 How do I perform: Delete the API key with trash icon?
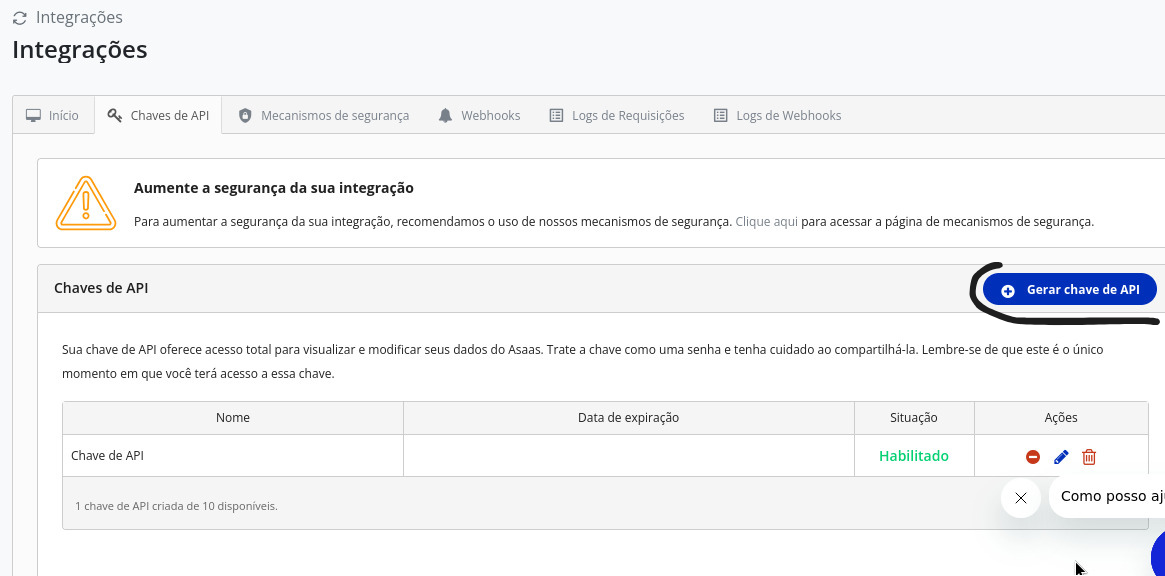click(1089, 457)
